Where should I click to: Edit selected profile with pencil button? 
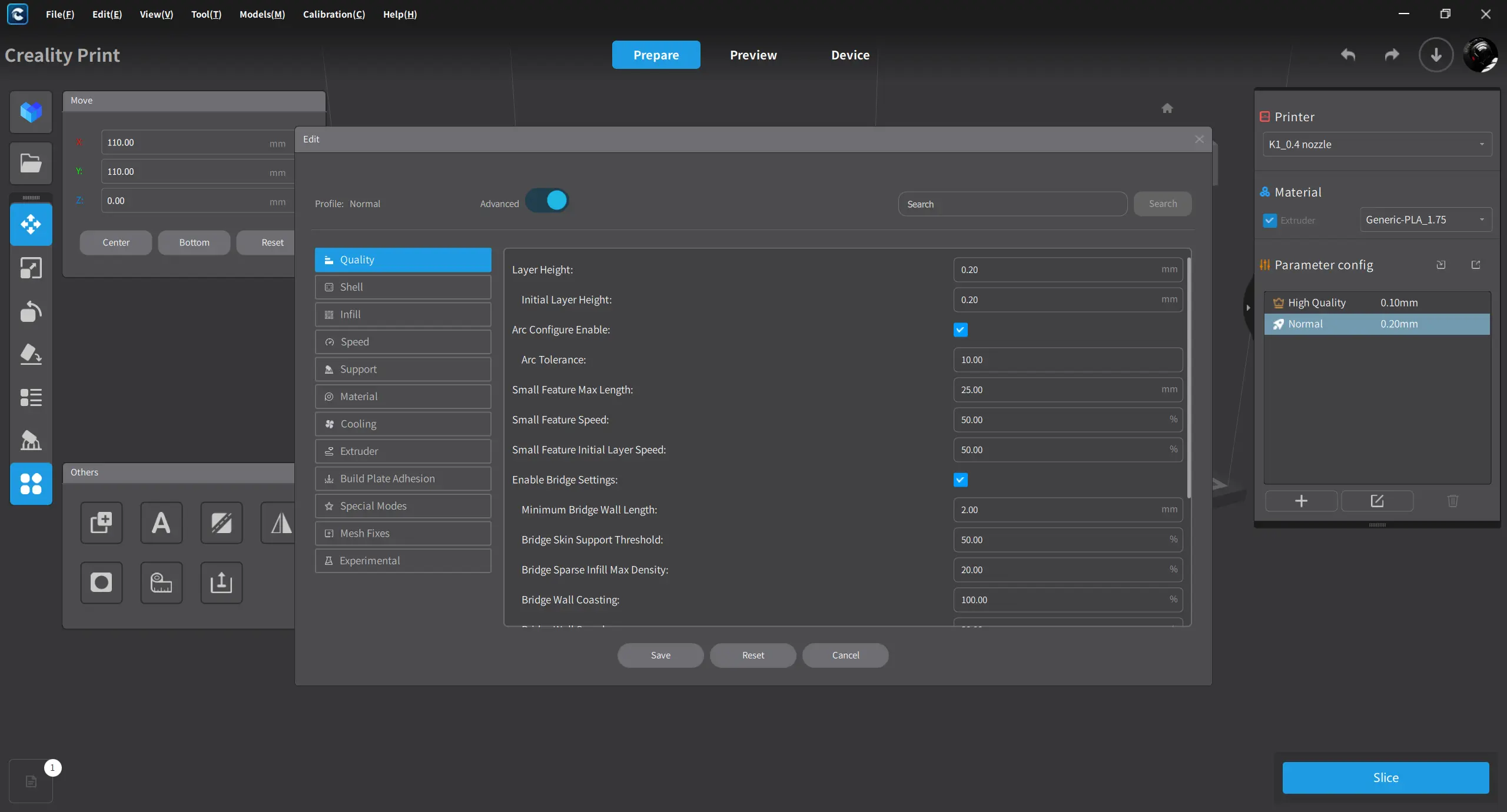(1377, 501)
